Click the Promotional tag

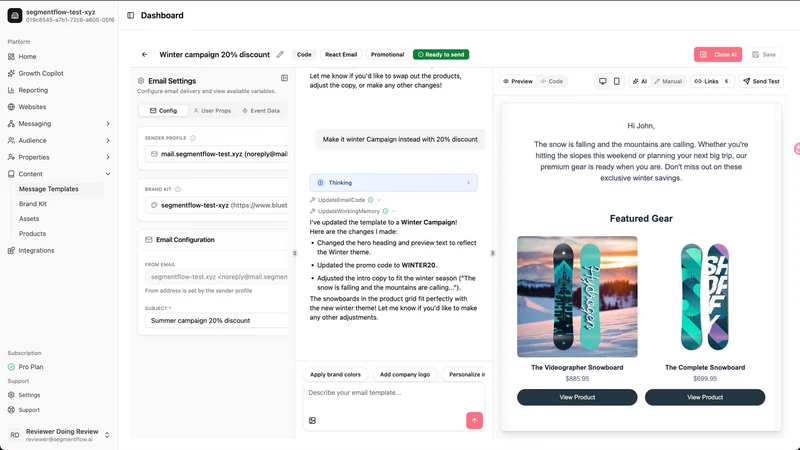click(387, 55)
